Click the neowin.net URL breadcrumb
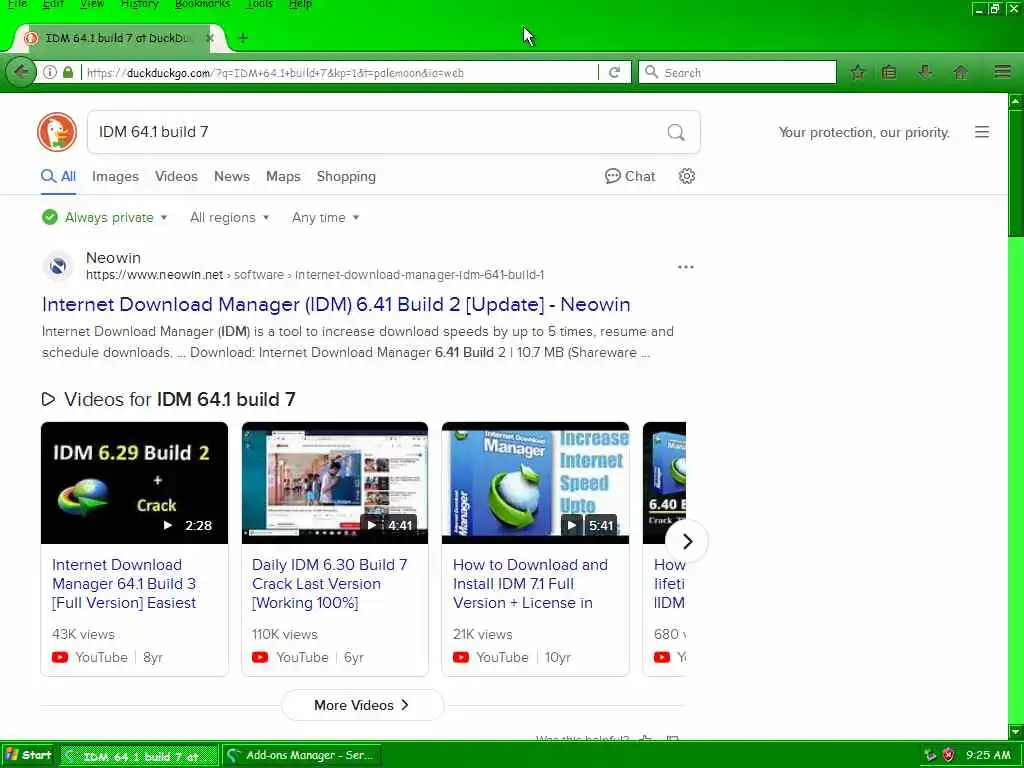The height and width of the screenshot is (768, 1024). [315, 275]
